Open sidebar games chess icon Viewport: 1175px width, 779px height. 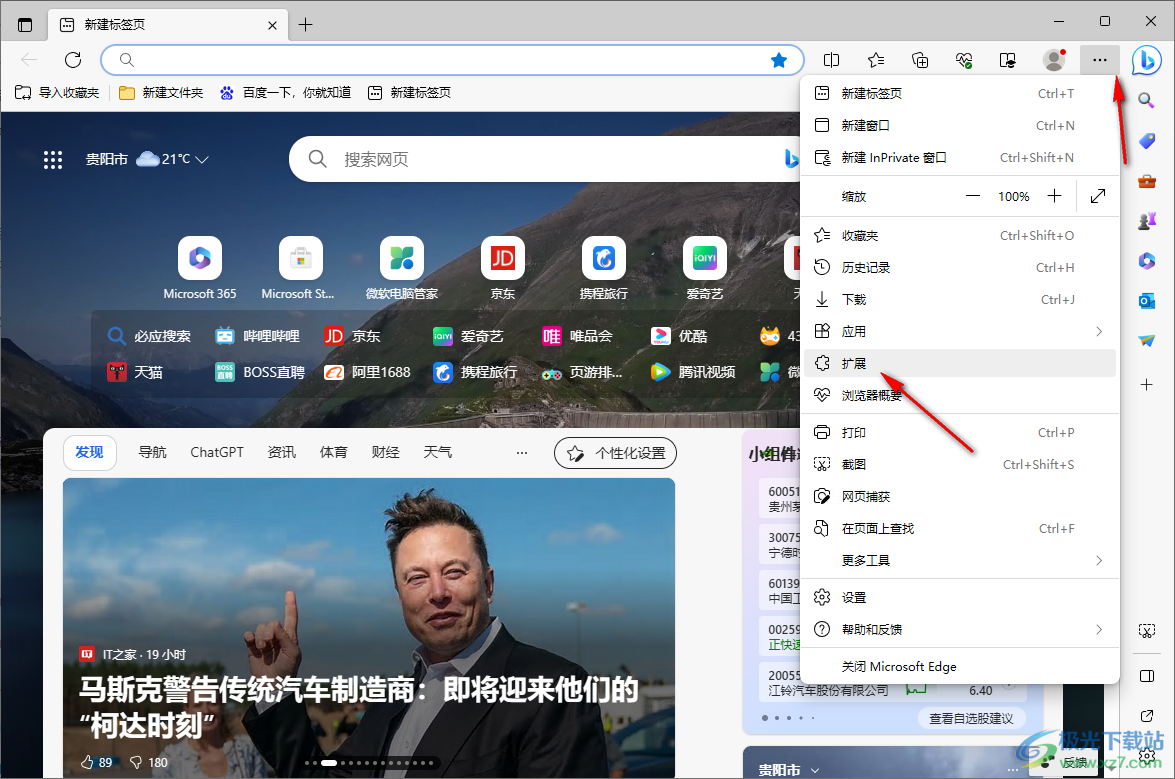tap(1147, 221)
